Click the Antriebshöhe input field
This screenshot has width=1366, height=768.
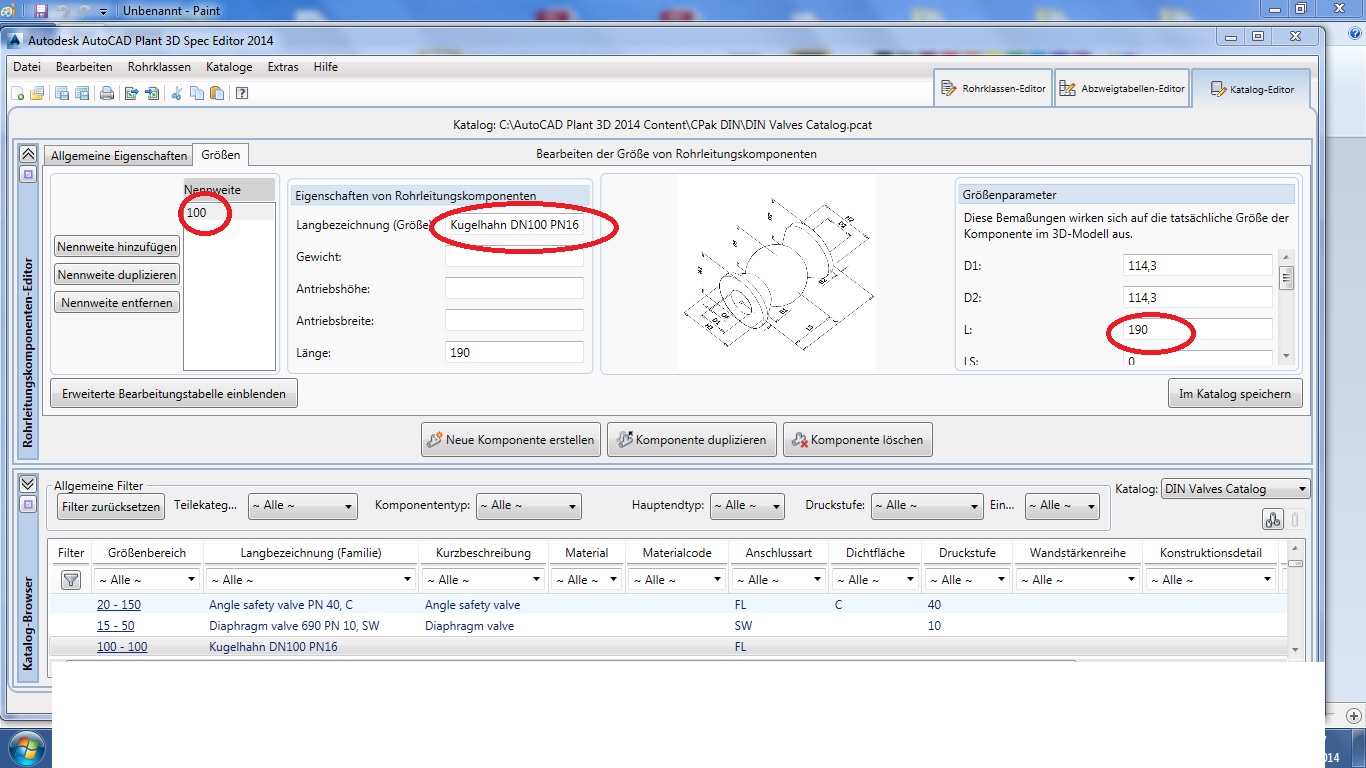pos(514,289)
